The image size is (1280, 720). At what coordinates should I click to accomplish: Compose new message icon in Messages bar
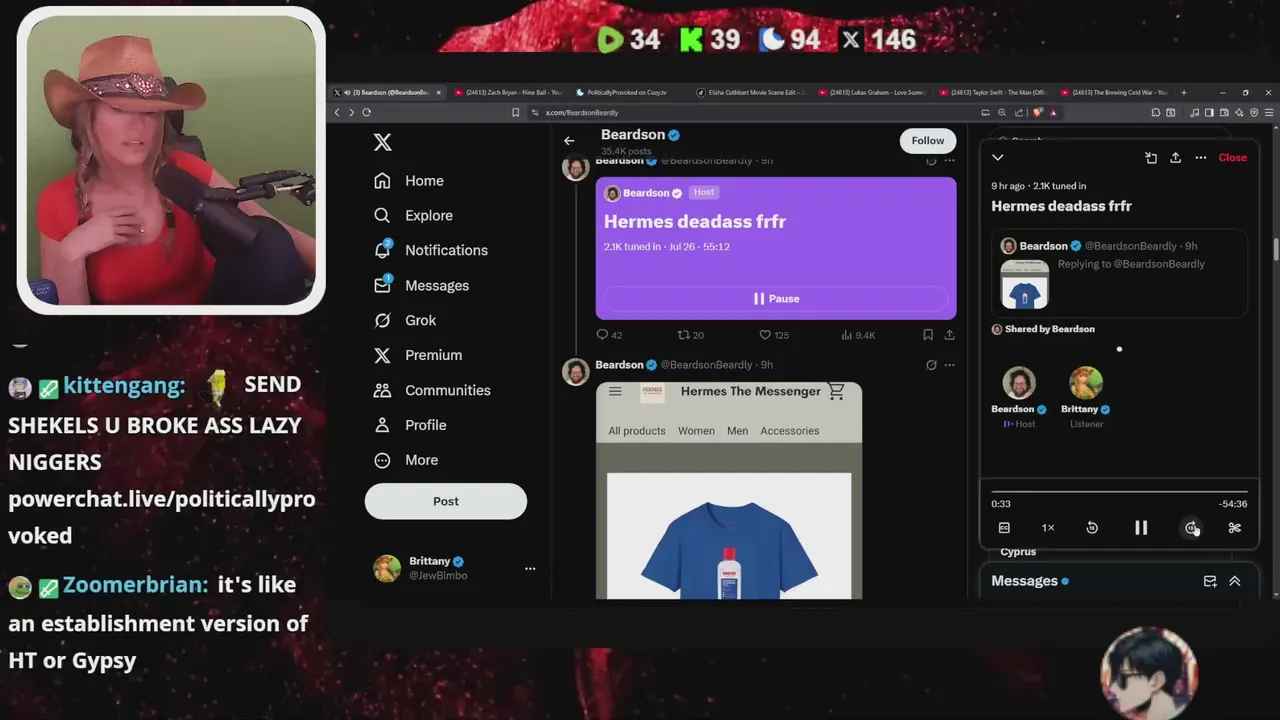point(1210,581)
